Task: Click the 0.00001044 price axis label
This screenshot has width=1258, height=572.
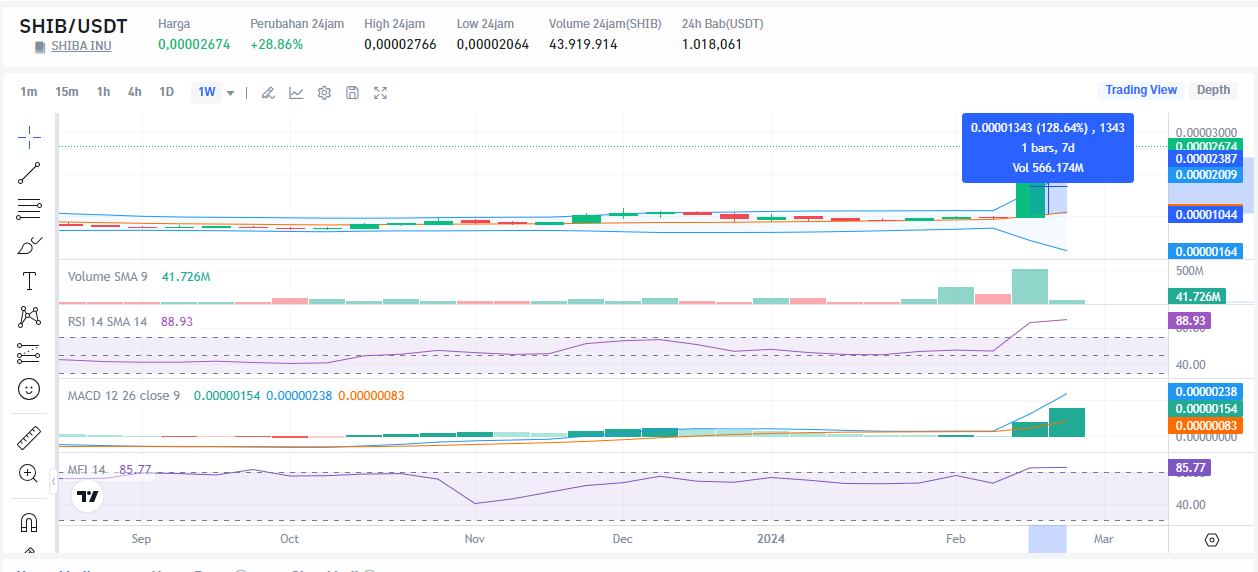Action: pos(1206,215)
